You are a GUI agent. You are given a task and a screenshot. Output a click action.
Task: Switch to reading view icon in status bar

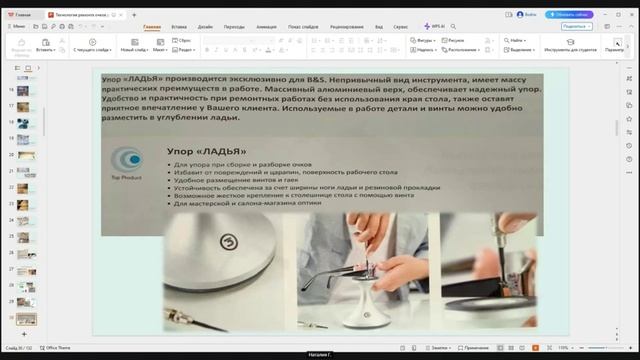click(522, 348)
